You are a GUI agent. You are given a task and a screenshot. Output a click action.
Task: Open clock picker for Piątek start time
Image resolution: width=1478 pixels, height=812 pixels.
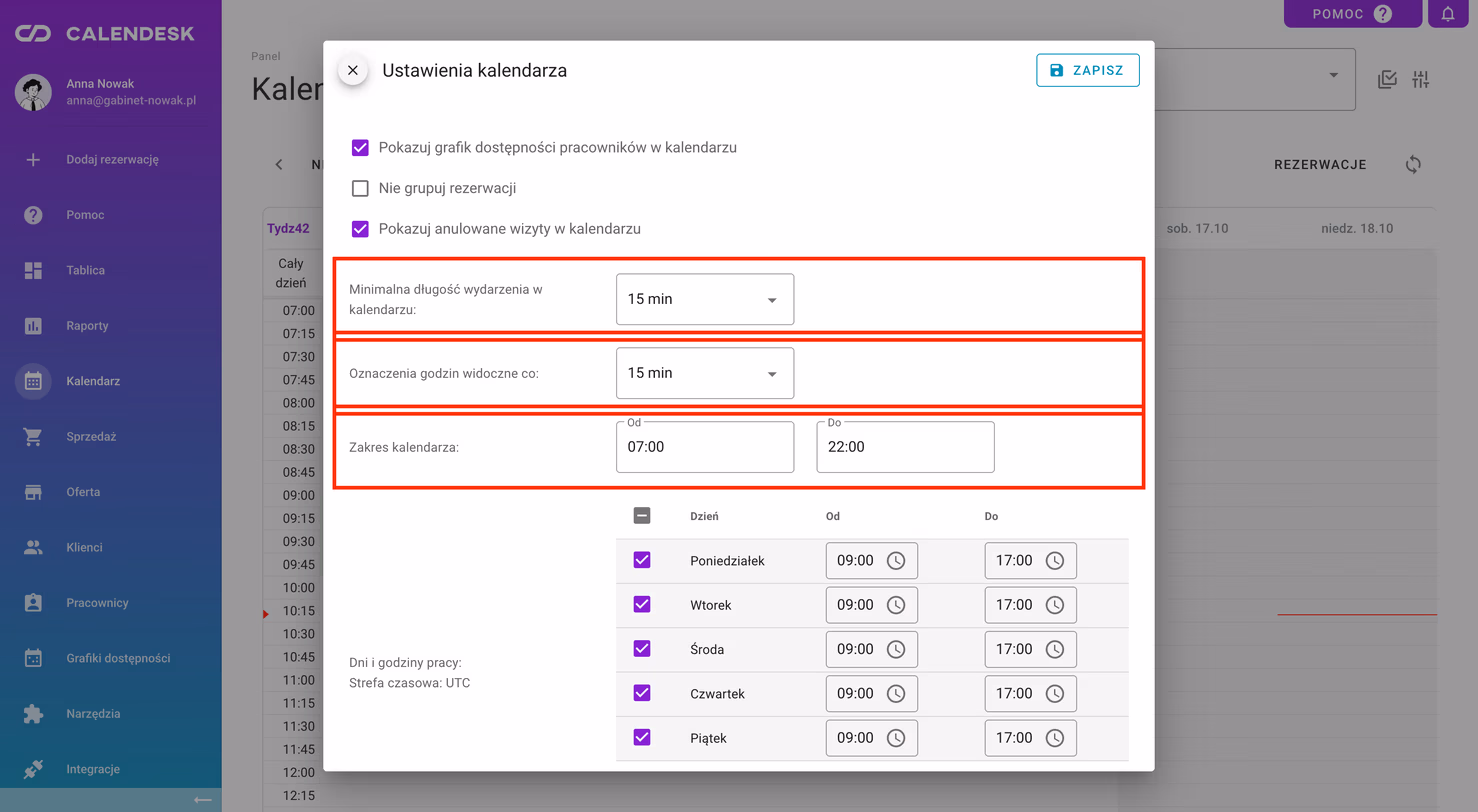pos(896,738)
